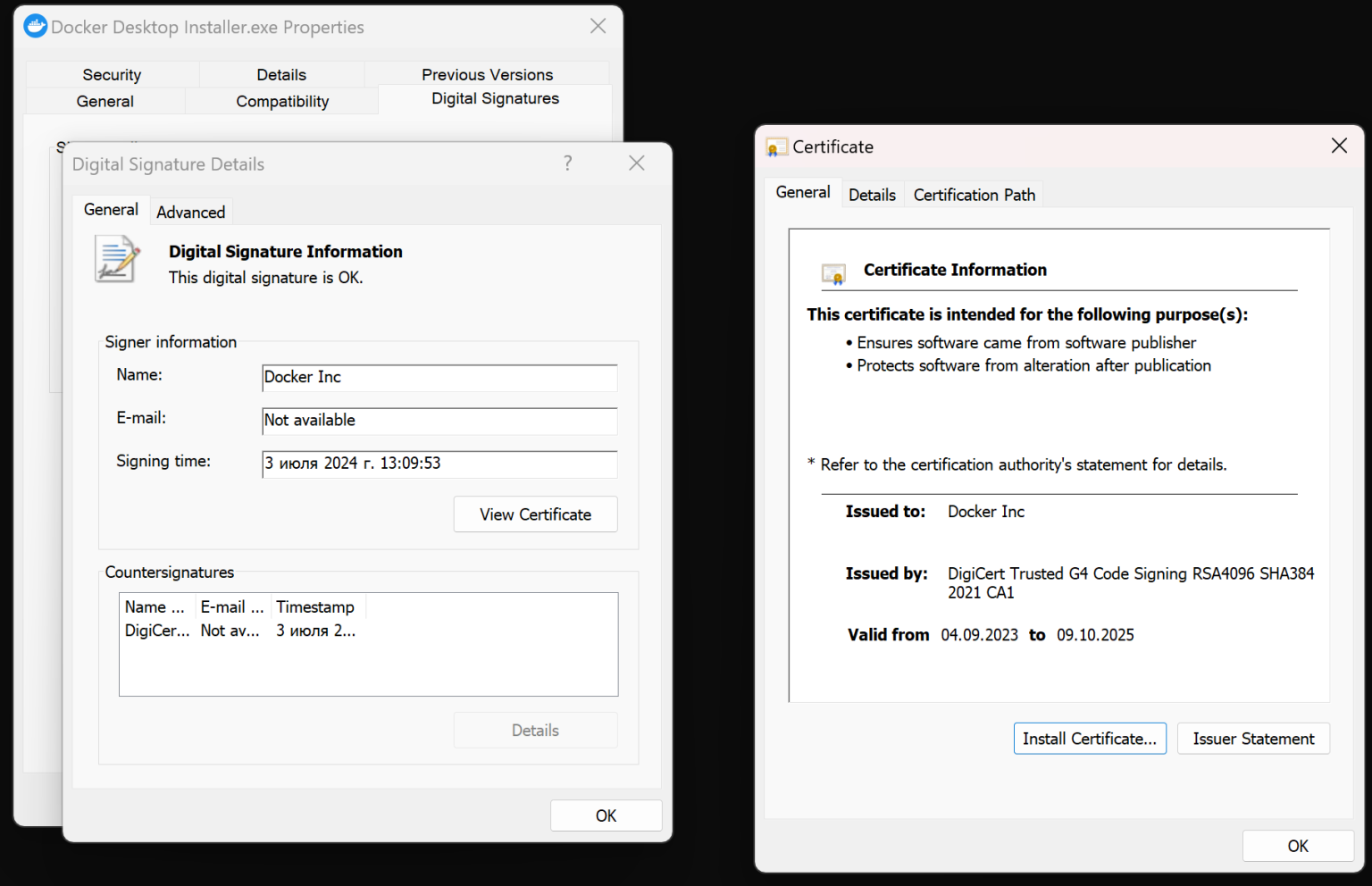Click OK in Digital Signature Details

point(606,815)
